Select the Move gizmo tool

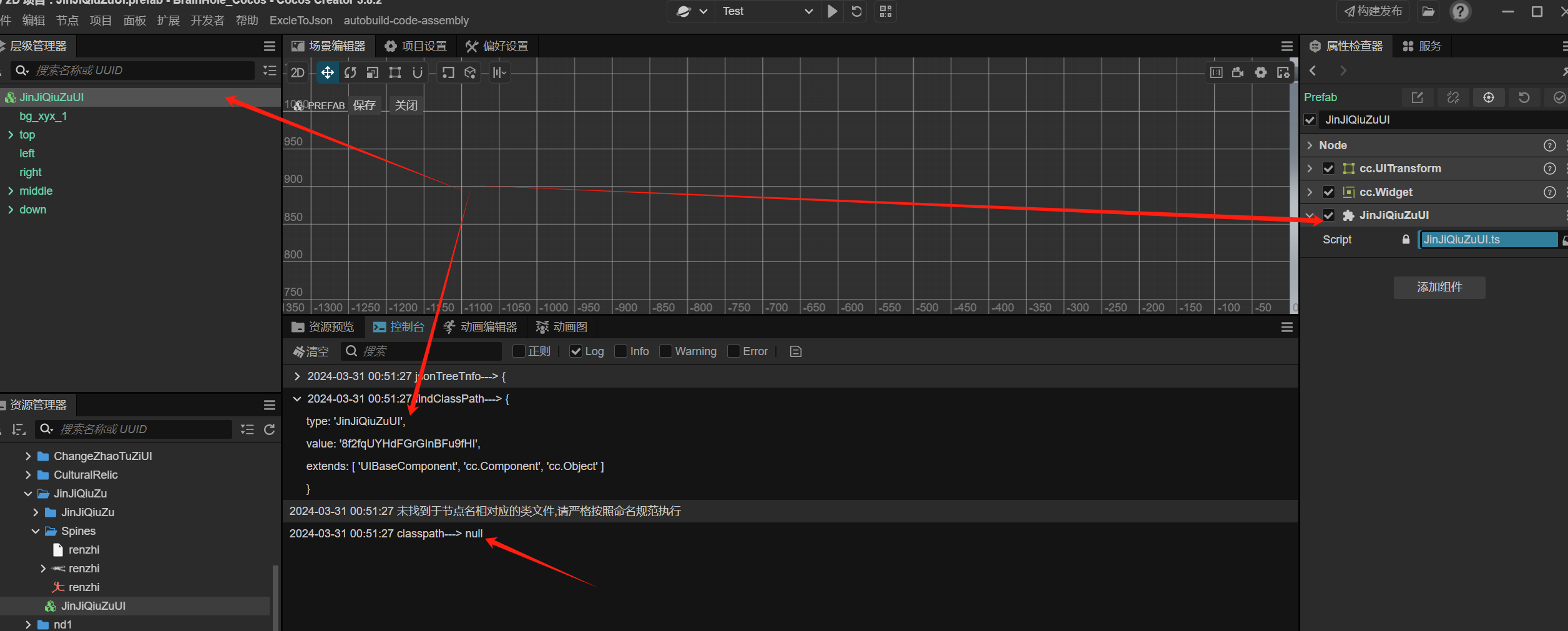pyautogui.click(x=328, y=72)
